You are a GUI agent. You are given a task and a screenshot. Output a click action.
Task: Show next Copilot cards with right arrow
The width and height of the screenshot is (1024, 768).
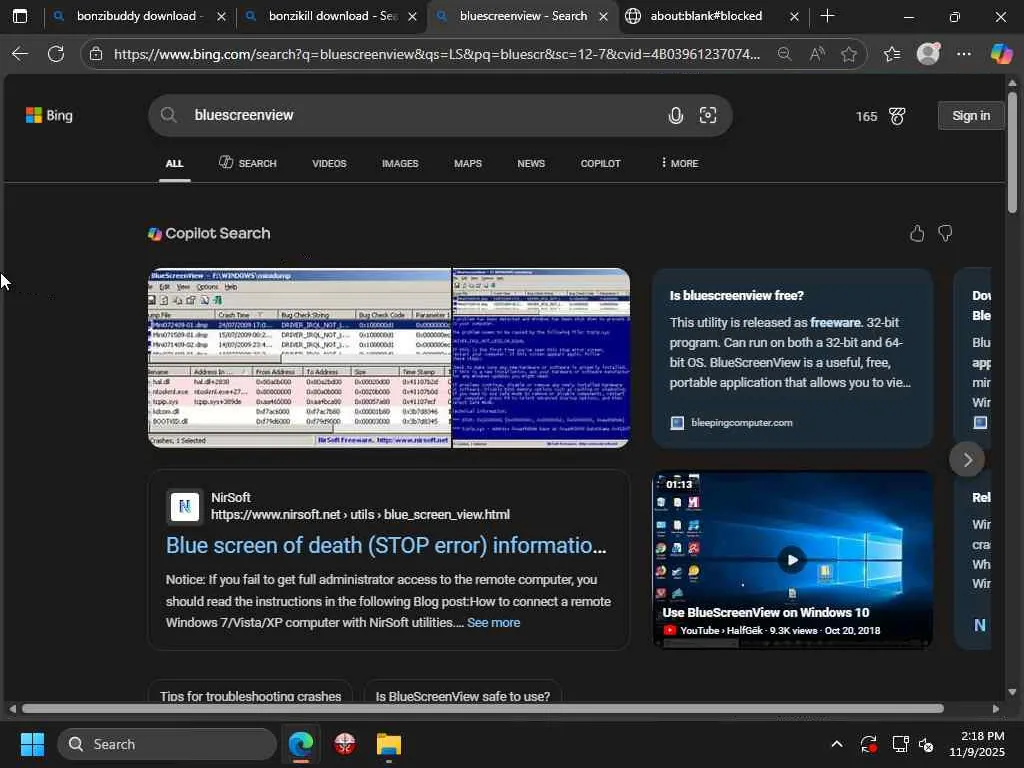(967, 460)
